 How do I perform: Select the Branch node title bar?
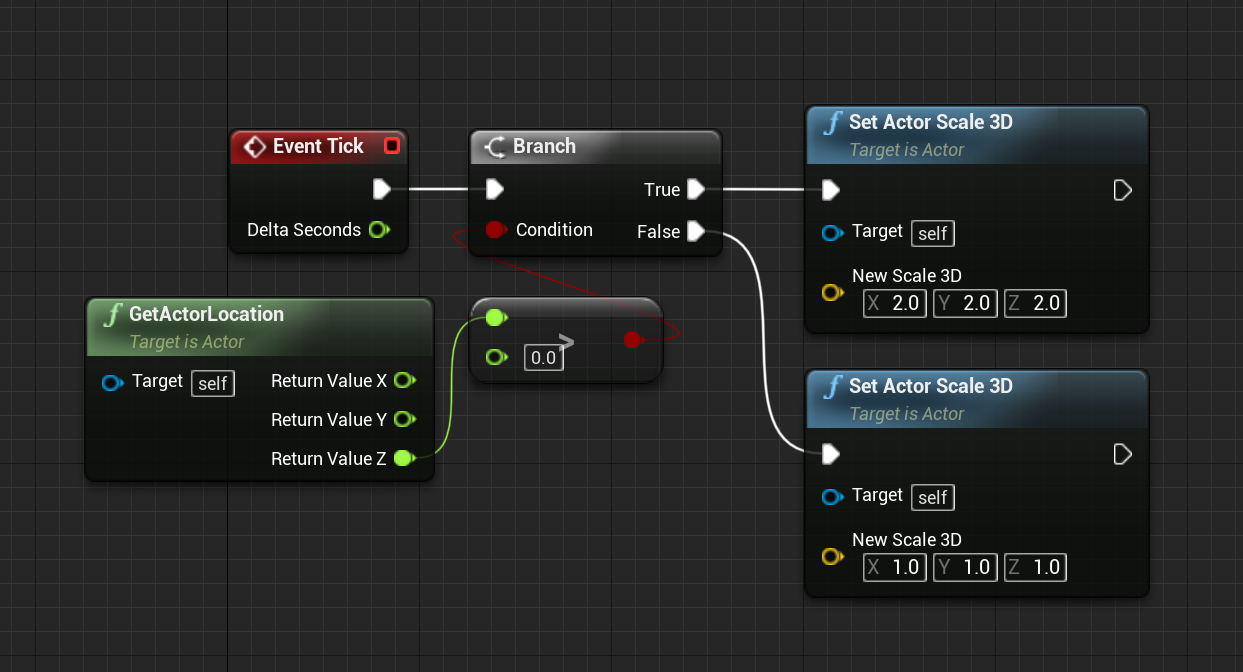click(x=594, y=146)
